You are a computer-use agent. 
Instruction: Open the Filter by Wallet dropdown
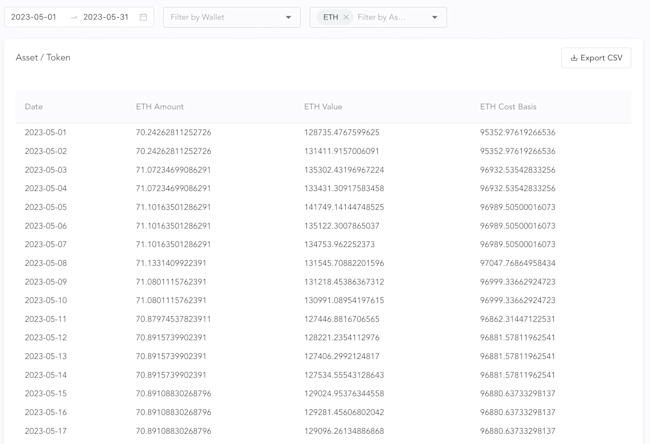click(232, 17)
